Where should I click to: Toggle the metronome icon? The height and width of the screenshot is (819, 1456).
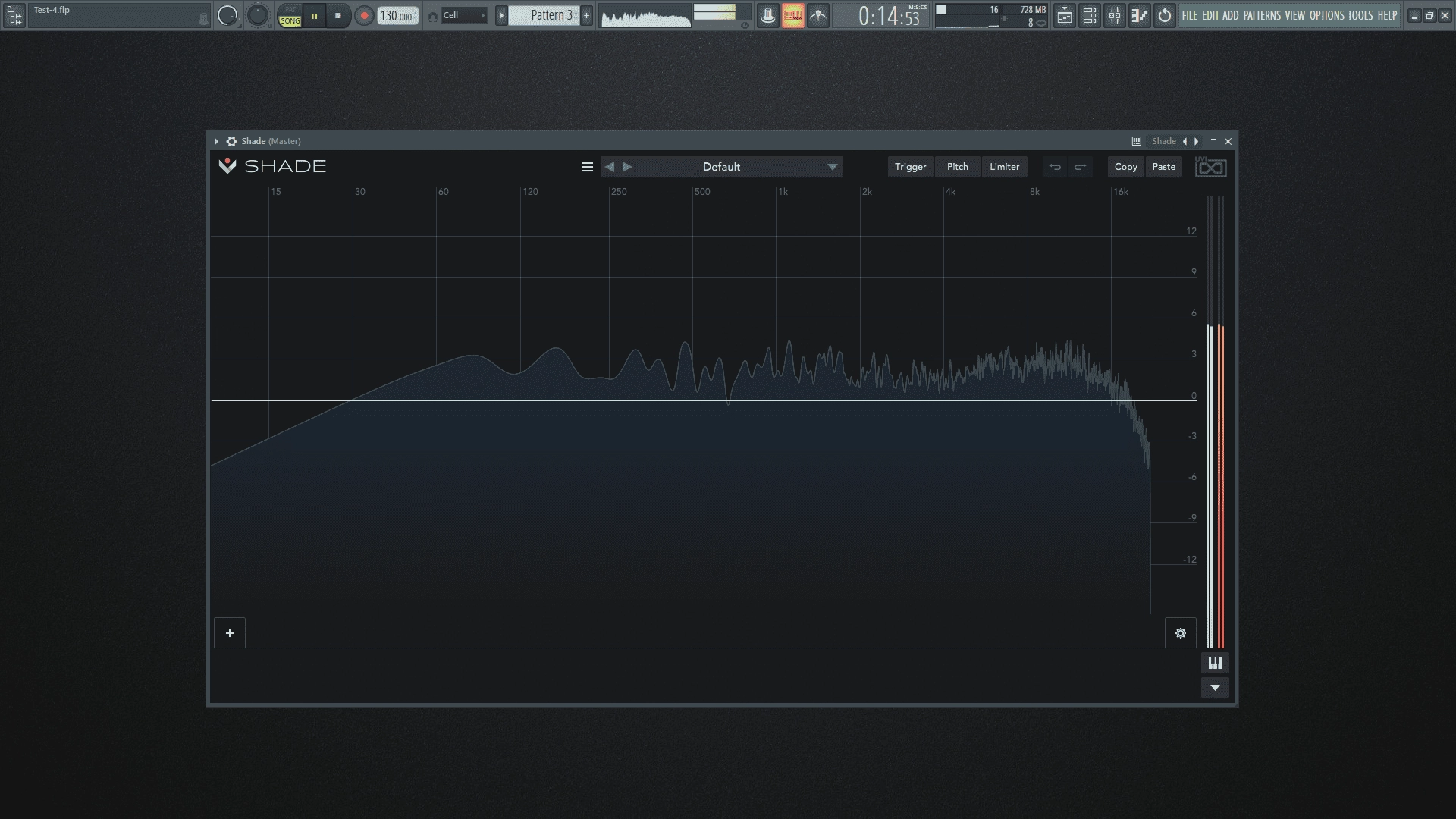click(x=767, y=15)
